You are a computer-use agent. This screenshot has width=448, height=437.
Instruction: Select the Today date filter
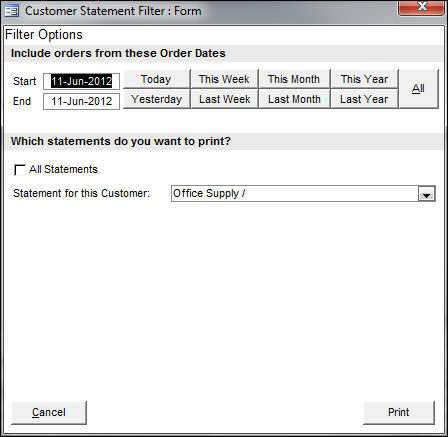(x=156, y=79)
